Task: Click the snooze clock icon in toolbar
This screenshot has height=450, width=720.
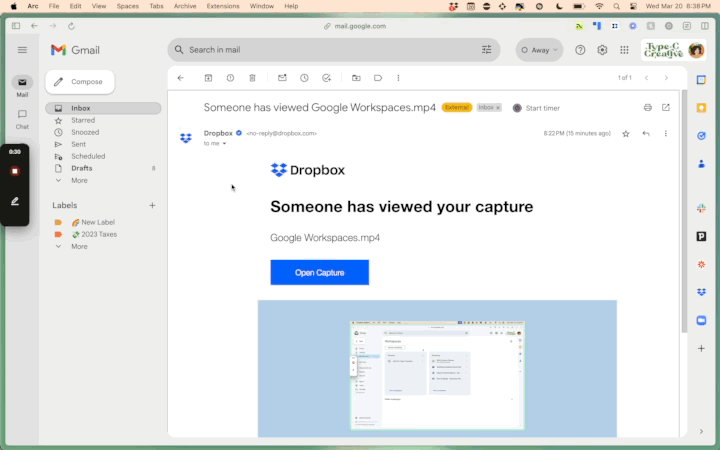Action: coord(305,77)
